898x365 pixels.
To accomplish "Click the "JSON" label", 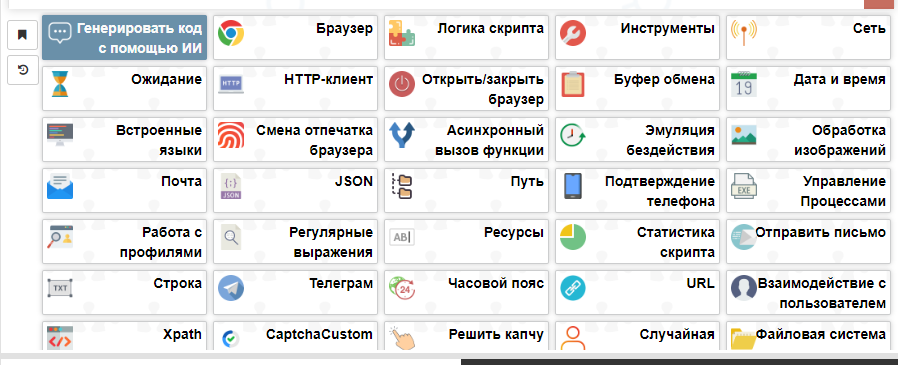I will tap(354, 181).
